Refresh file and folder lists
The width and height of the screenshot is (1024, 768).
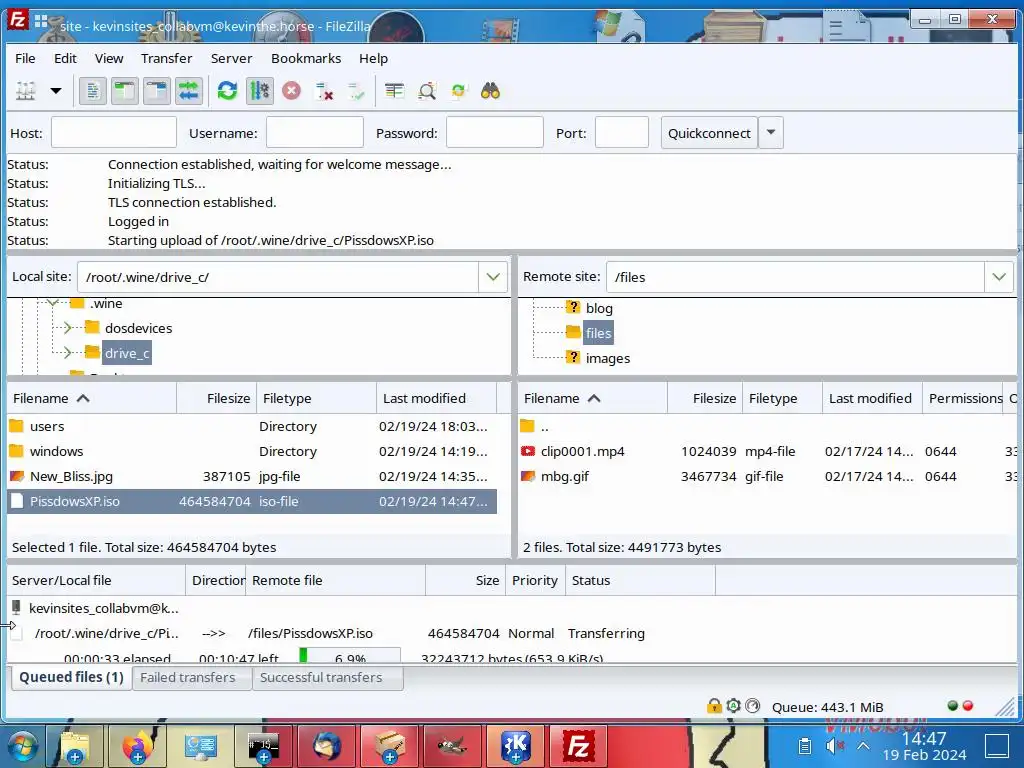tap(227, 91)
